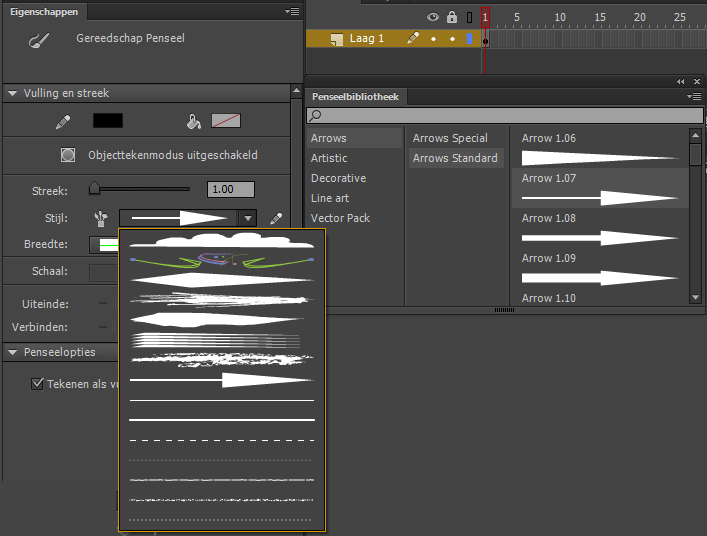Viewport: 707px width, 536px height.
Task: Close the Penseelbibliotheek panel
Action: coord(697,82)
